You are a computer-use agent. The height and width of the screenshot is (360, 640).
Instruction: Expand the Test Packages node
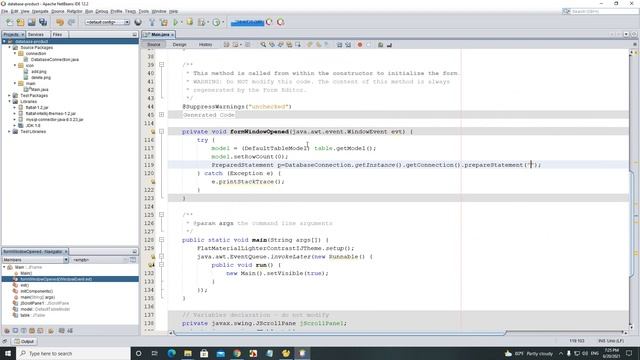point(9,96)
